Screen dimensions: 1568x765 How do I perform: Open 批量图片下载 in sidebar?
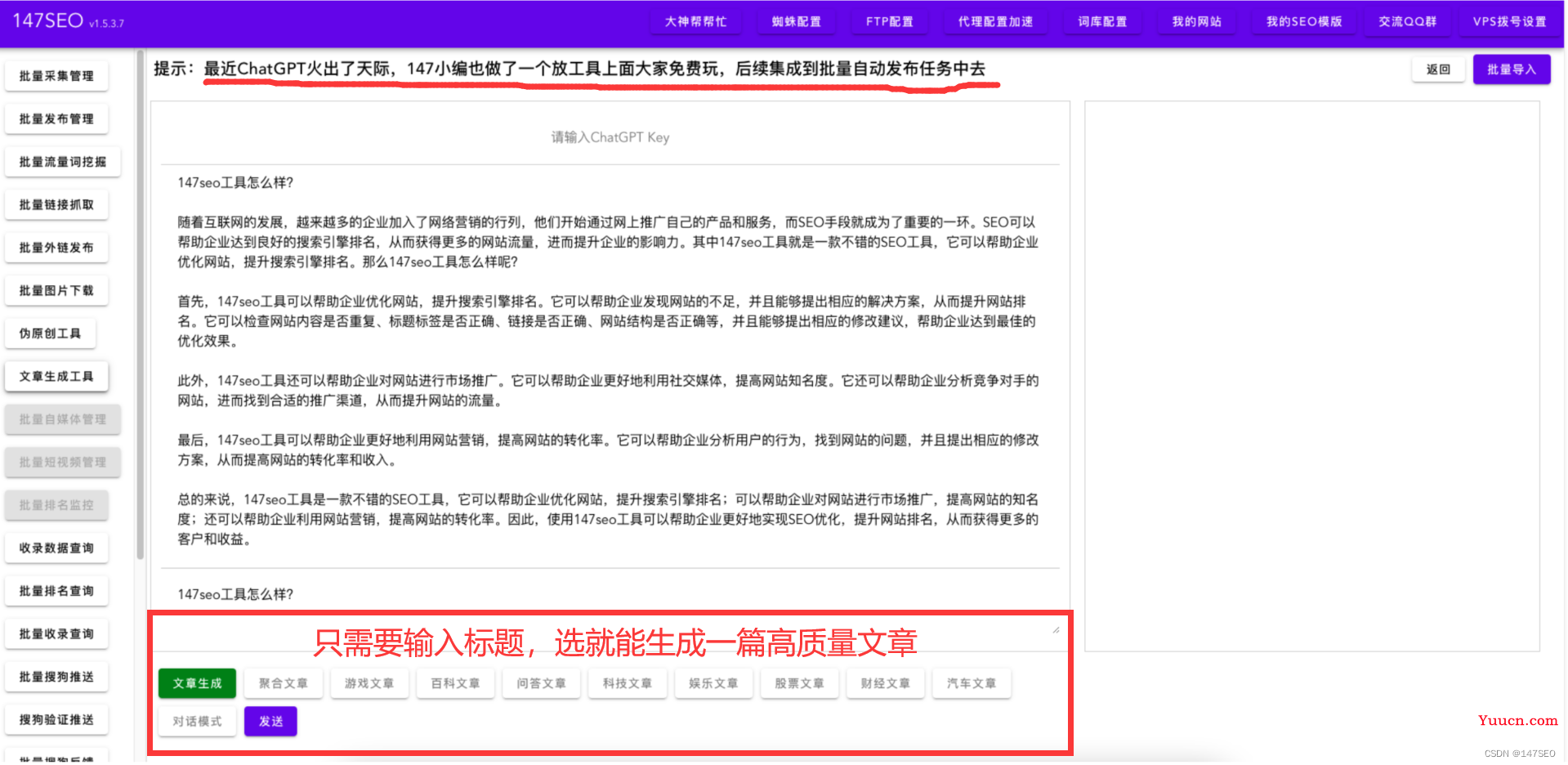click(x=56, y=291)
